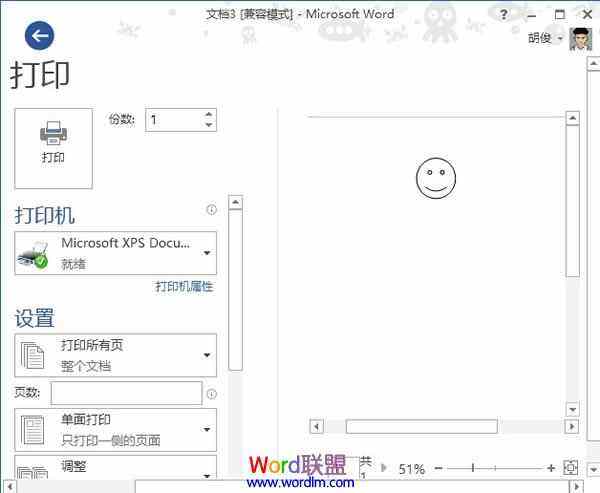
Task: Zoom in with the plus button
Action: pyautogui.click(x=551, y=468)
